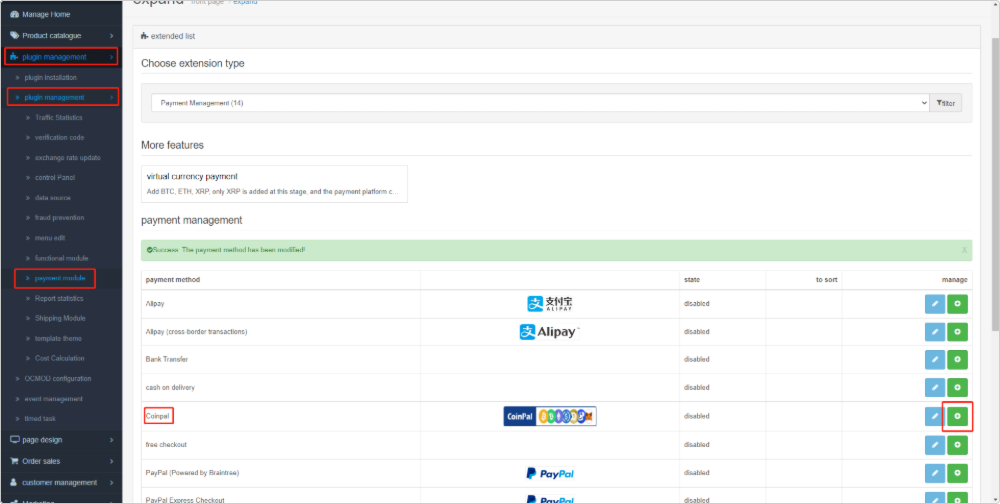Dismiss the green success alert
Viewport: 1000px width, 504px height.
tap(964, 250)
